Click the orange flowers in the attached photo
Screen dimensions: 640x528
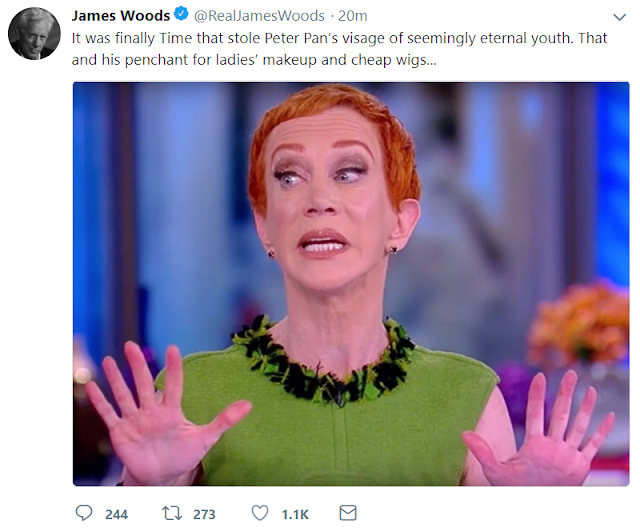coord(580,322)
